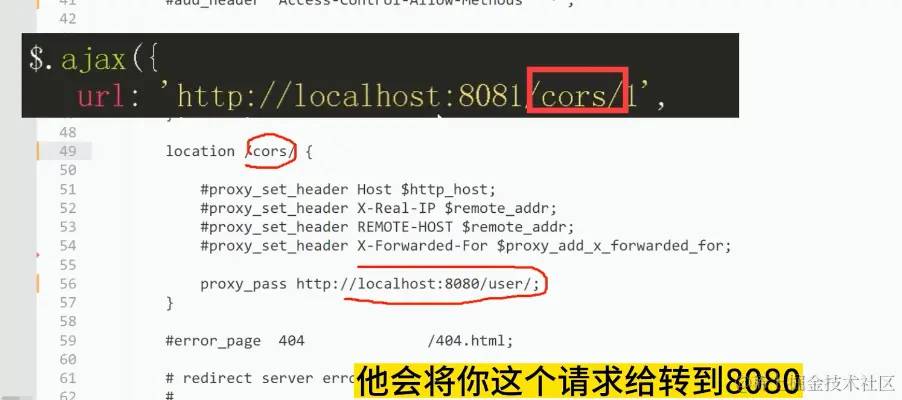
Task: Click the yellow Chinese subtitle caption
Action: [578, 380]
